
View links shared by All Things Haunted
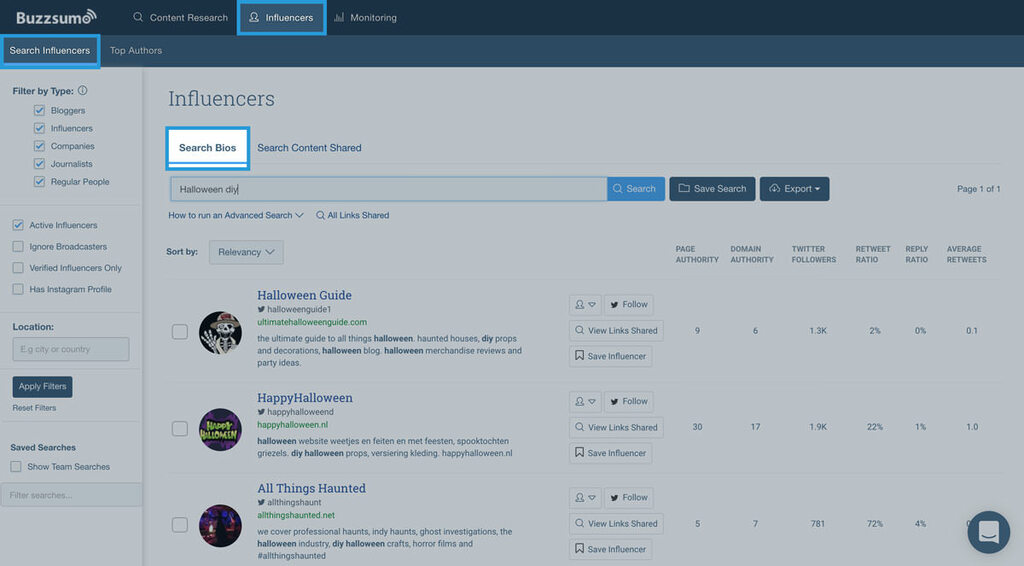(x=614, y=523)
